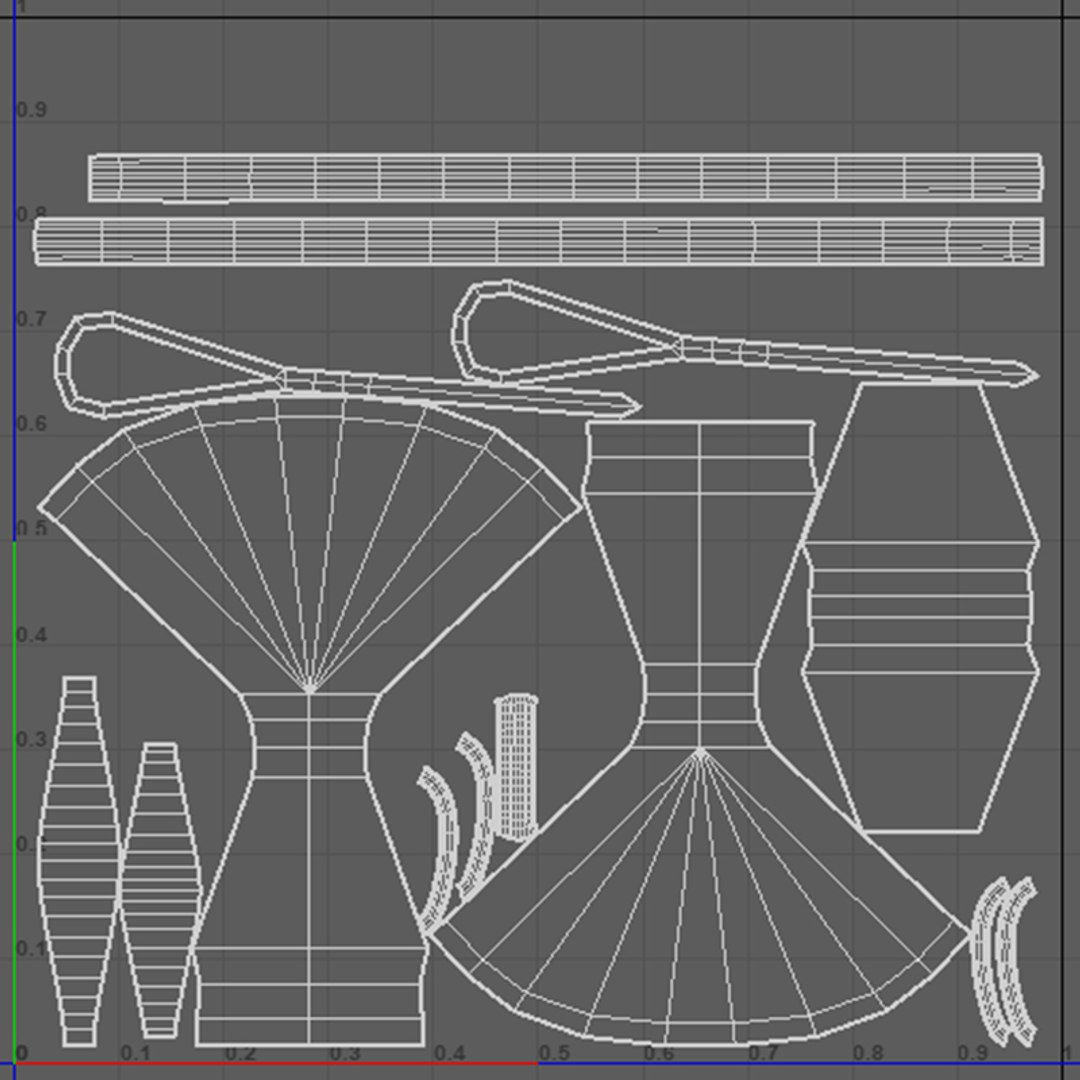The height and width of the screenshot is (1080, 1080).
Task: Click the 0.6 label on horizontal axis
Action: point(659,1053)
